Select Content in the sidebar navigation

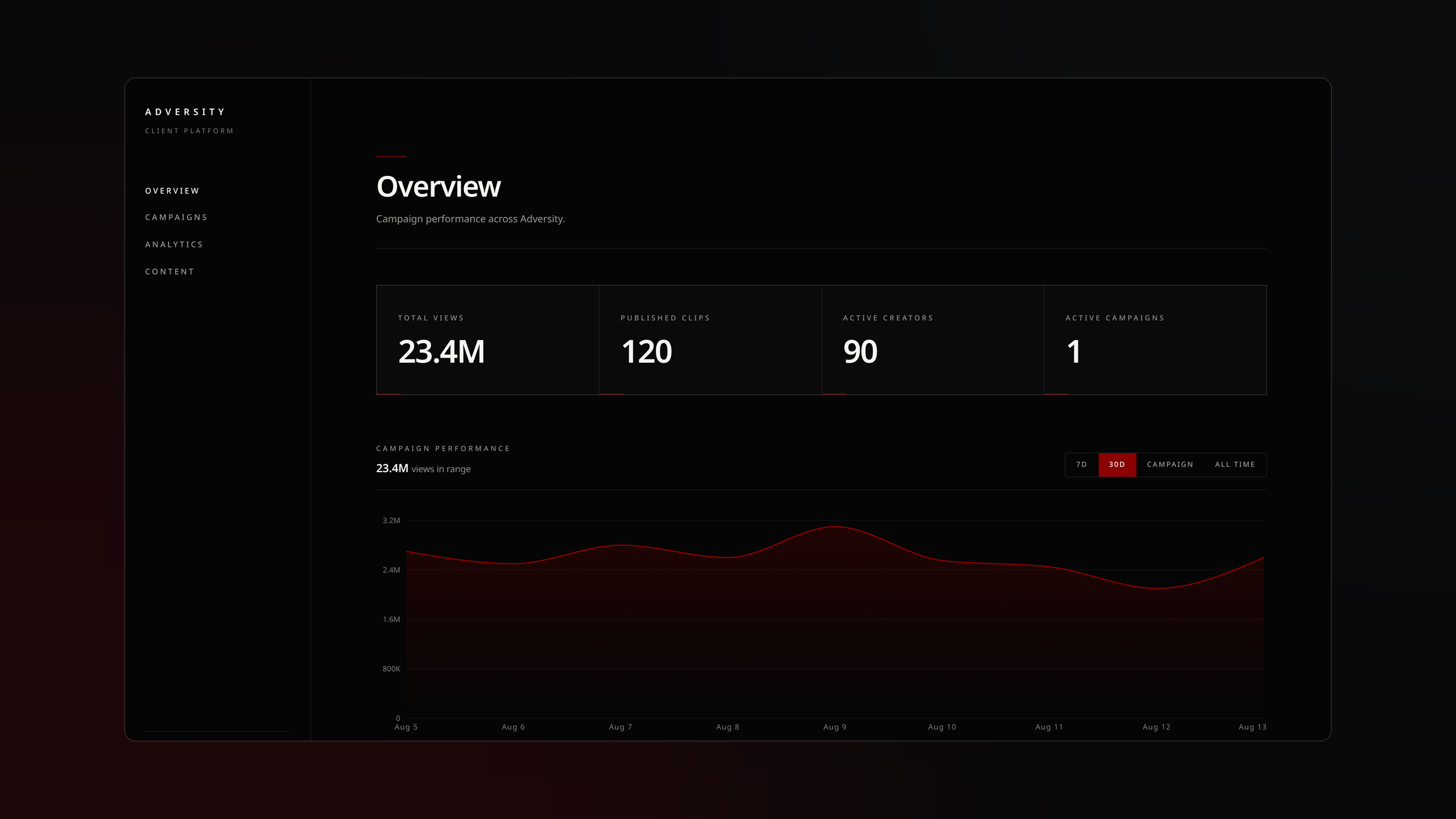pos(169,272)
